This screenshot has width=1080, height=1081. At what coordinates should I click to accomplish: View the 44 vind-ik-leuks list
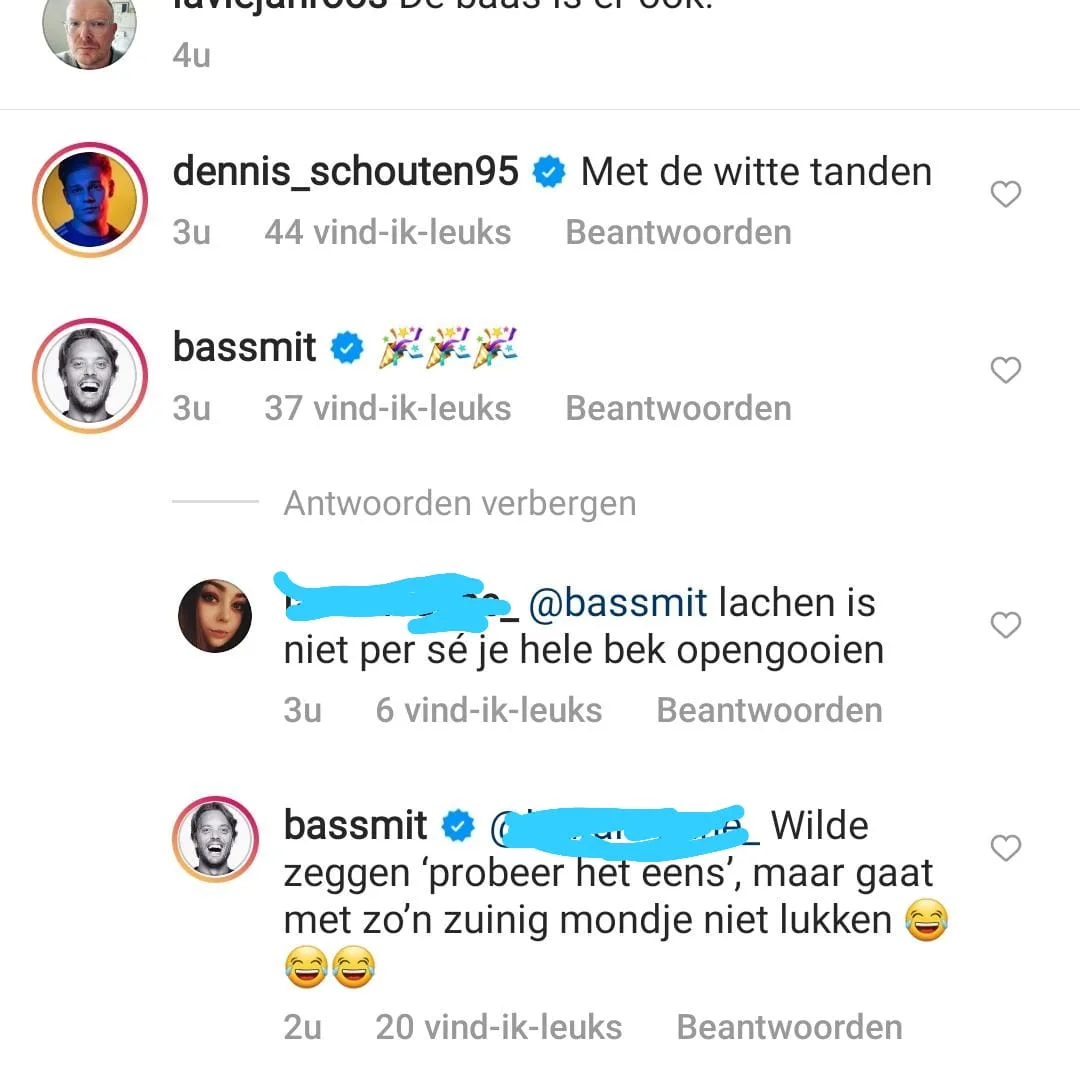[x=388, y=232]
